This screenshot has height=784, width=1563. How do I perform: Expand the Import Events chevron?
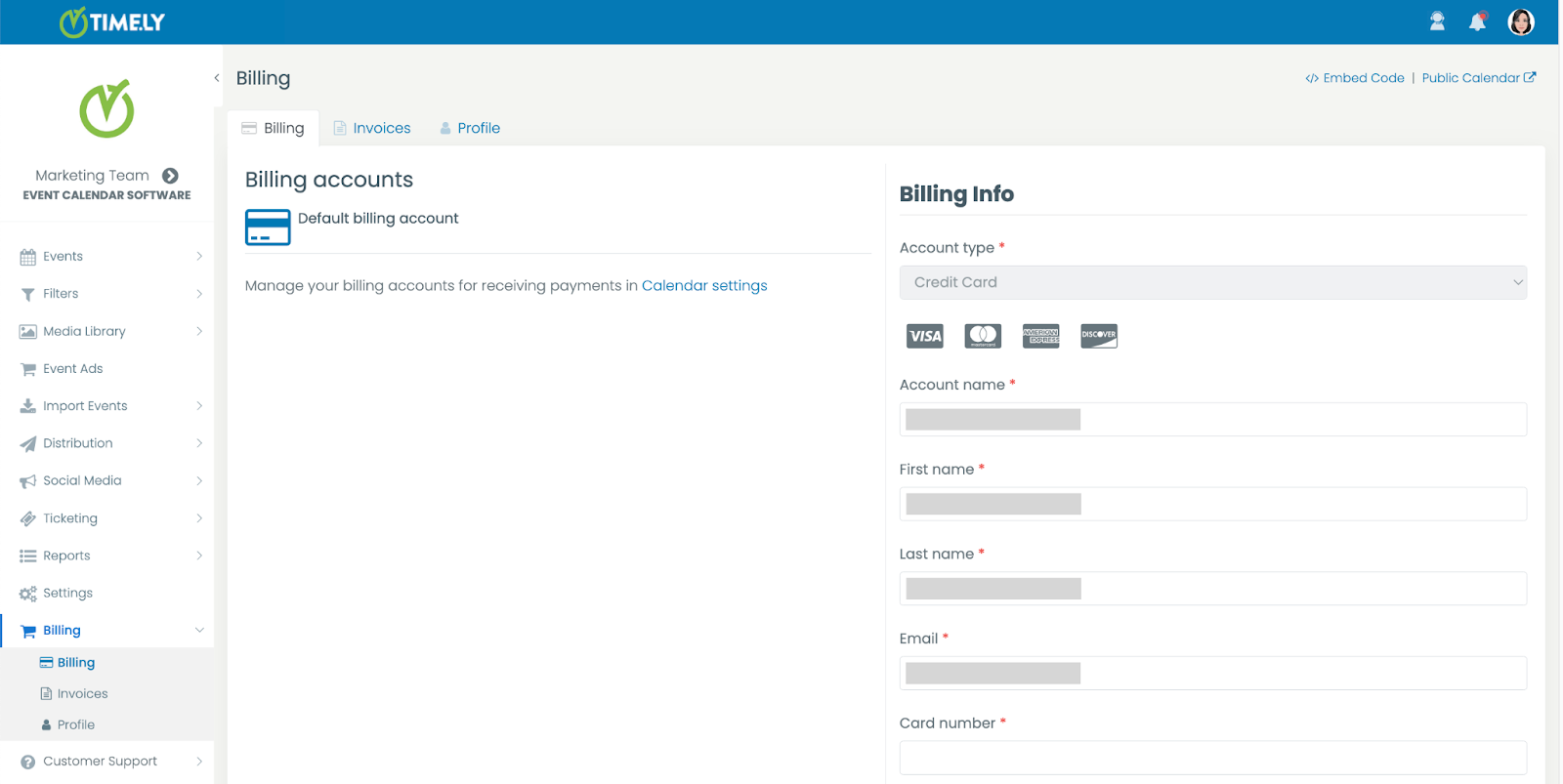199,406
